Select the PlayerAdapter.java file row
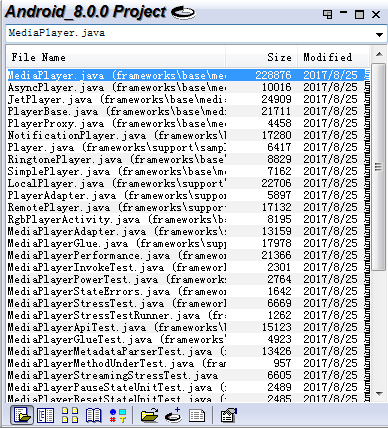Viewport: 388px width, 428px height. click(x=188, y=195)
